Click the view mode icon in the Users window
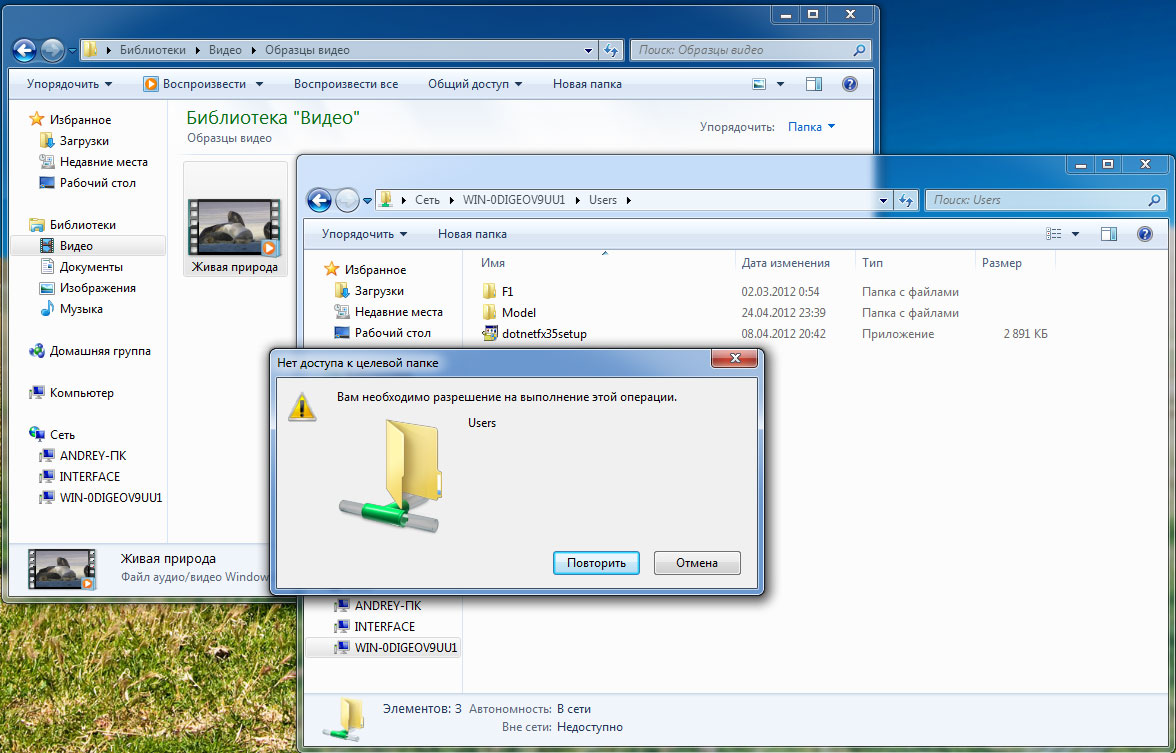The width and height of the screenshot is (1176, 753). (x=1053, y=234)
